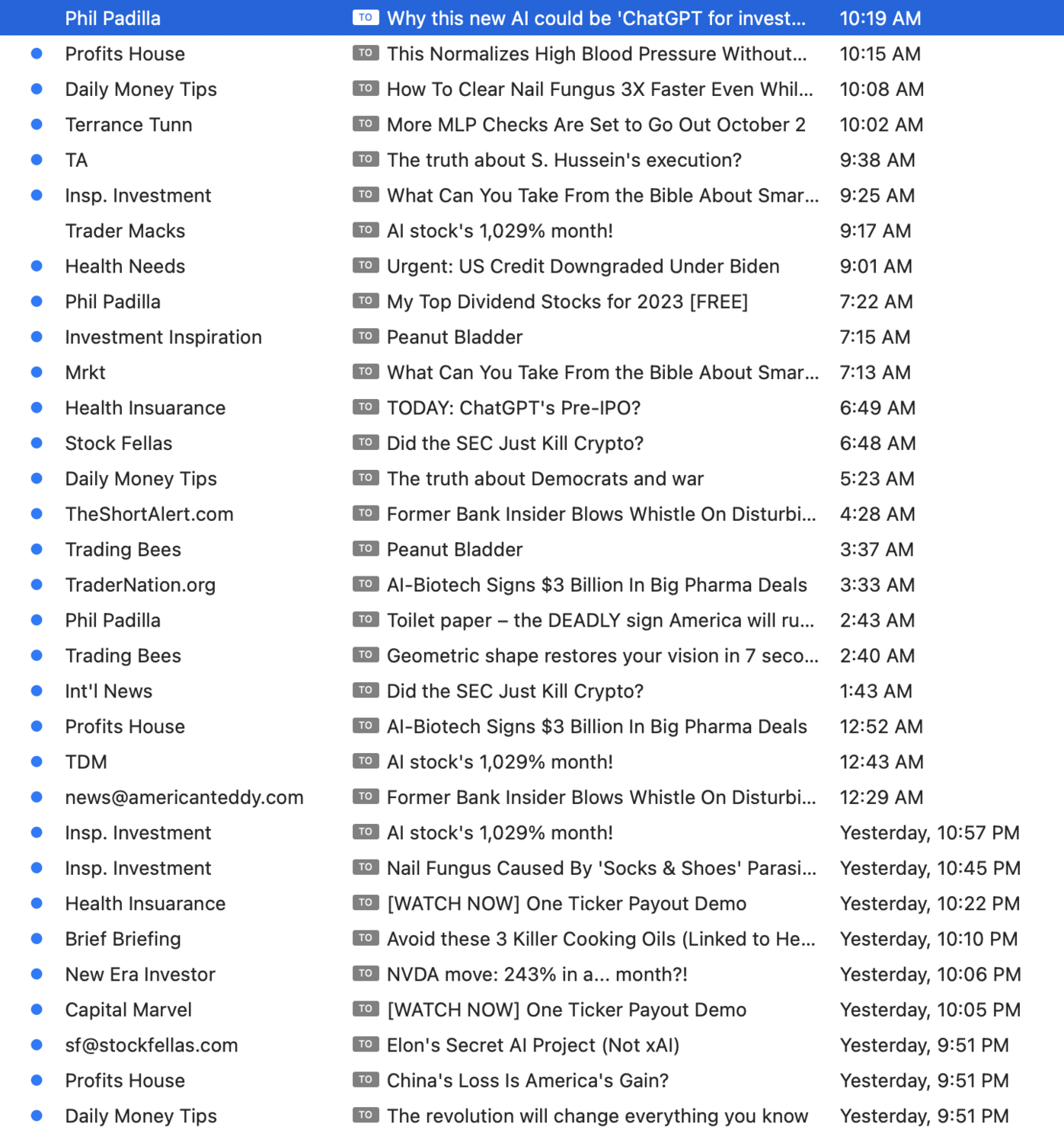Open the 12:29 AM 'Former Bank Insider' subject
Viewport: 1064px width, 1130px height.
(x=602, y=797)
